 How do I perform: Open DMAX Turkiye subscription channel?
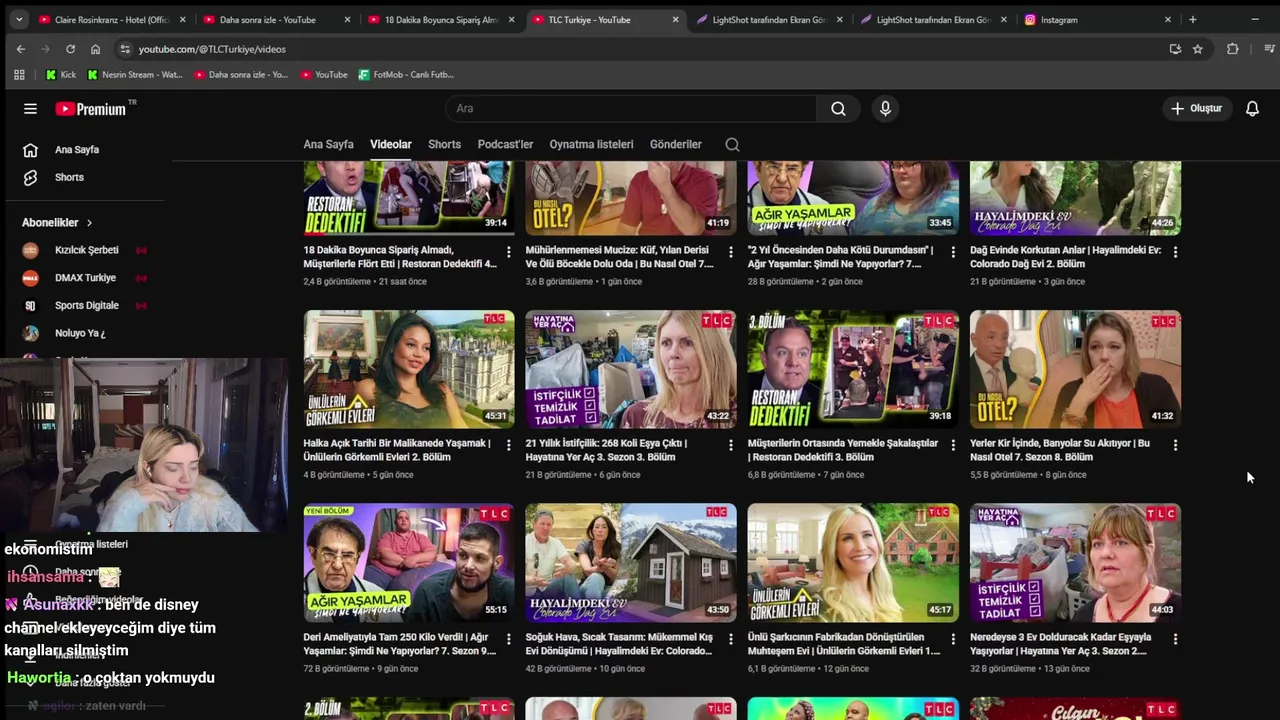click(x=85, y=278)
